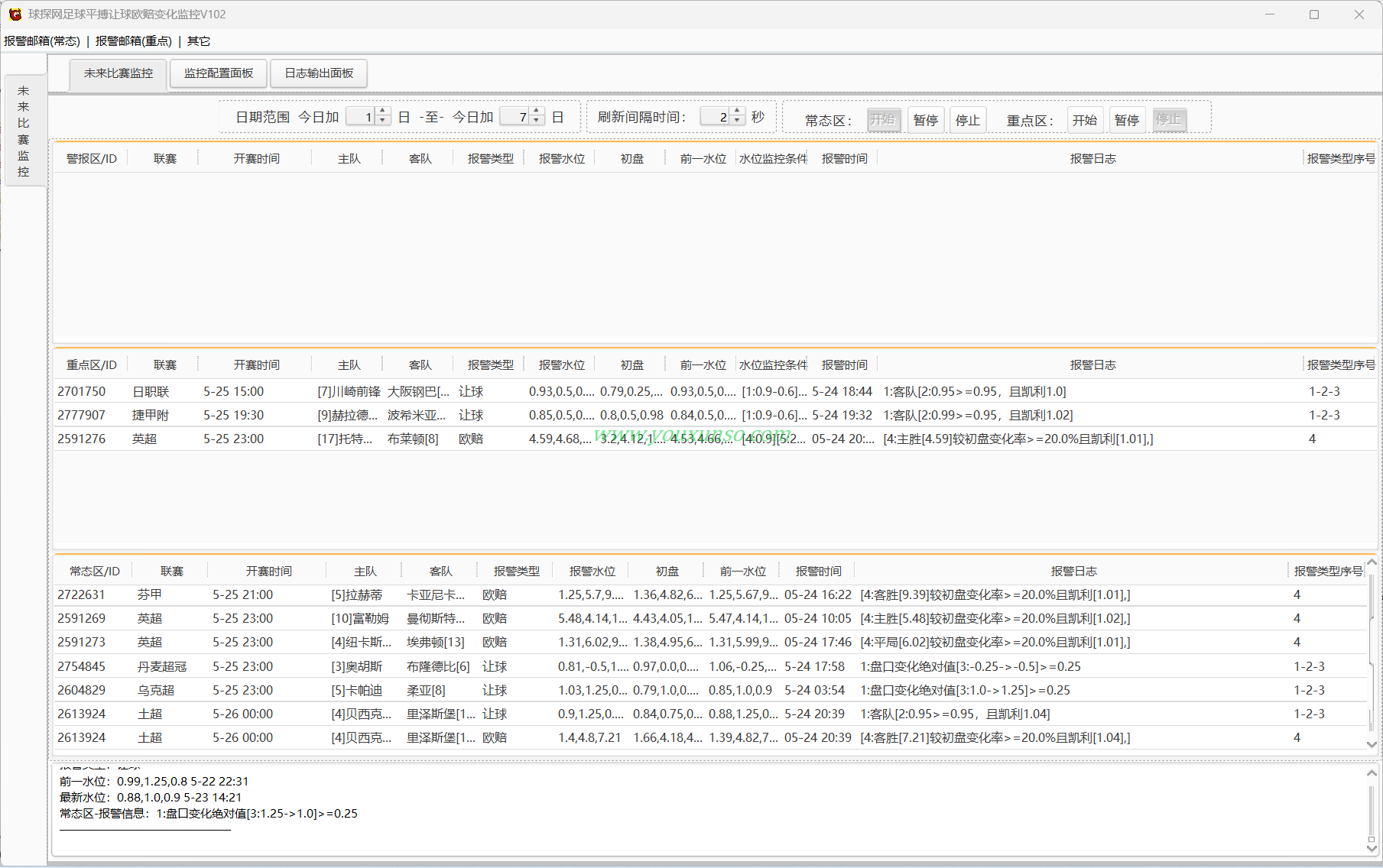Pause the 常态区 monitoring
Viewport: 1383px width, 868px height.
[x=925, y=120]
